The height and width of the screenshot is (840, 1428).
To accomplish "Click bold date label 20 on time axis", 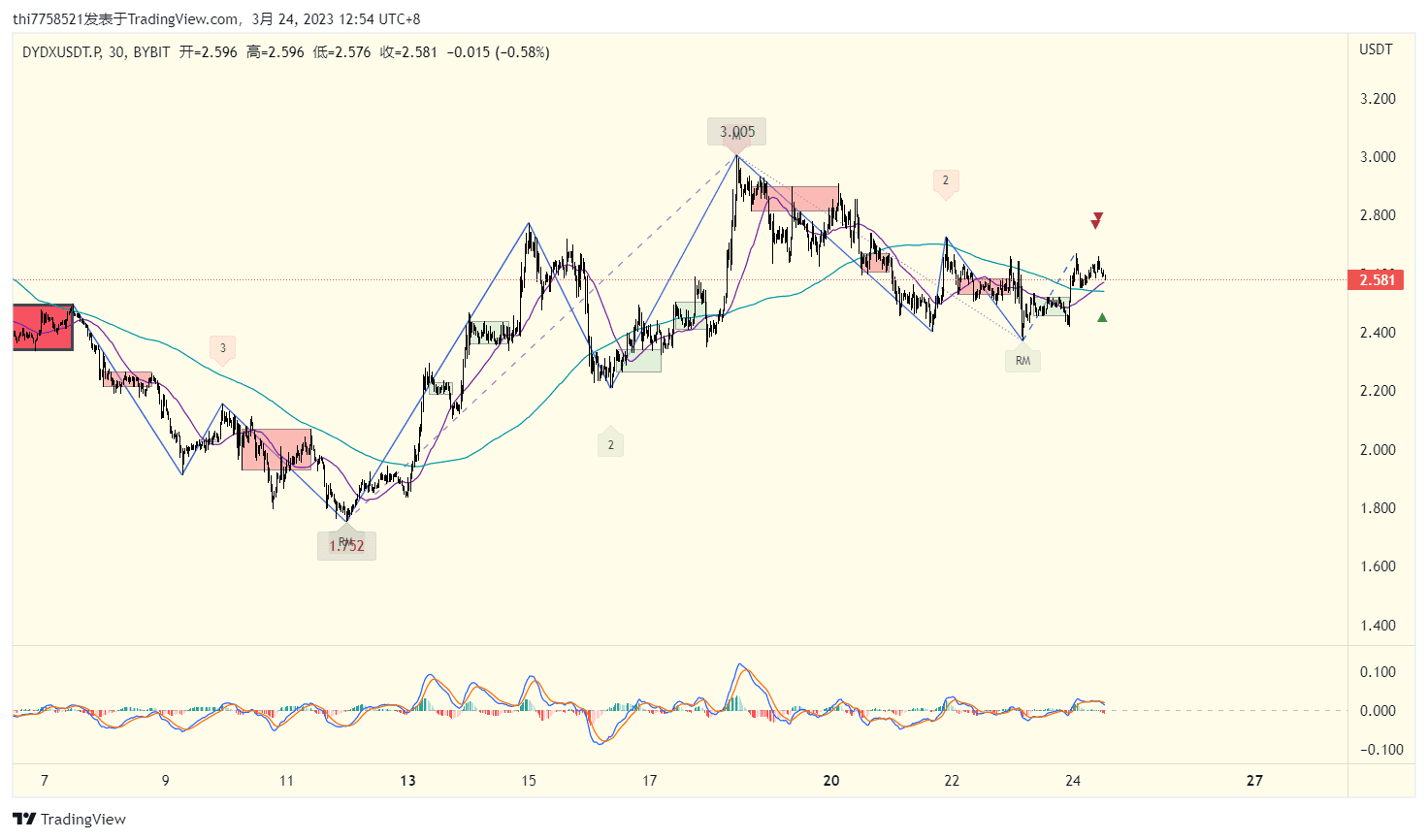I will [831, 781].
